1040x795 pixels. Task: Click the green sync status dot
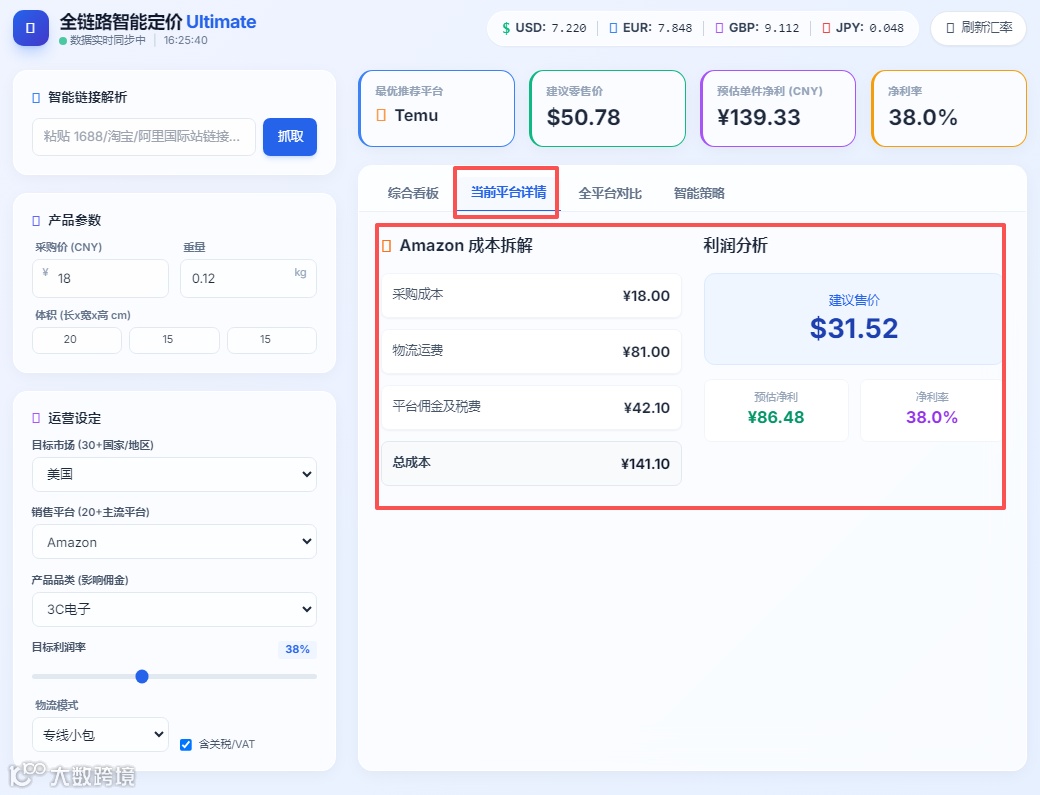(63, 41)
